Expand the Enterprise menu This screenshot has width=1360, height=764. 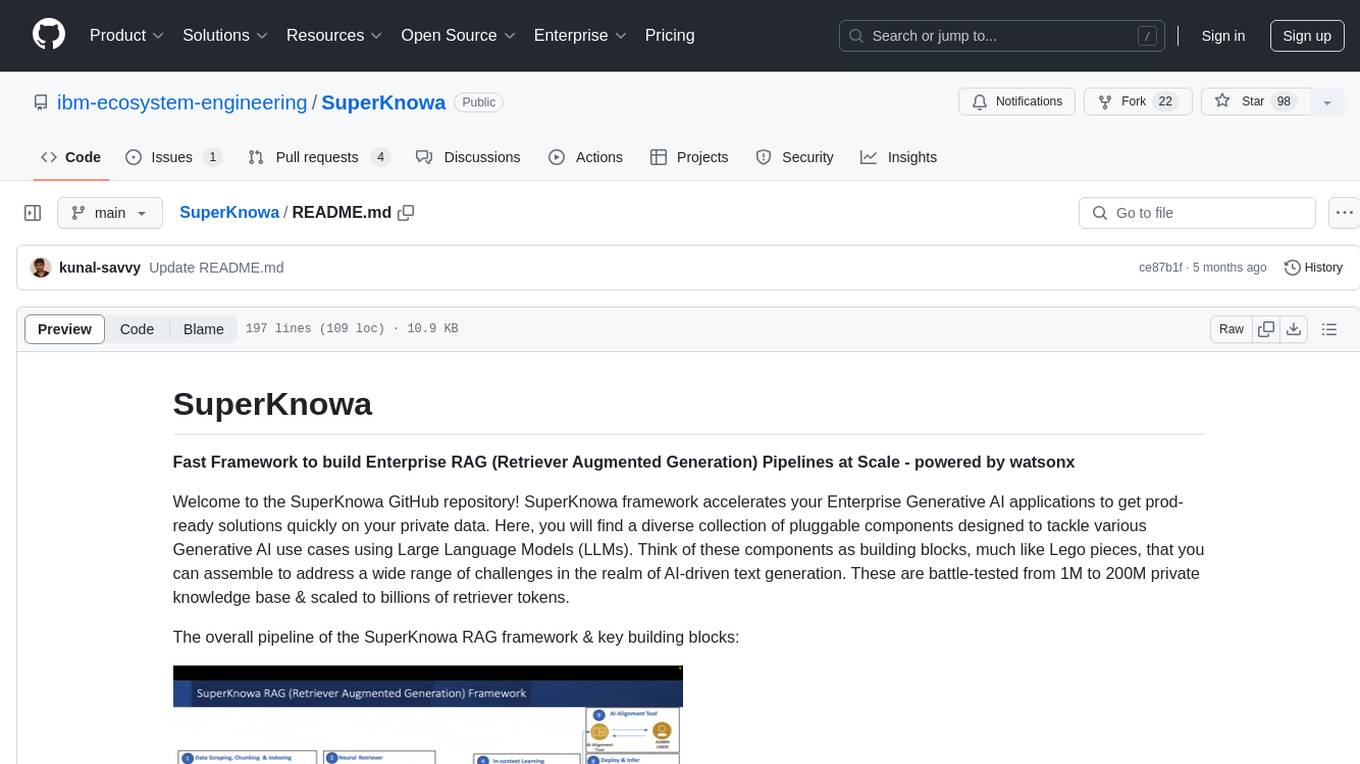pos(580,35)
